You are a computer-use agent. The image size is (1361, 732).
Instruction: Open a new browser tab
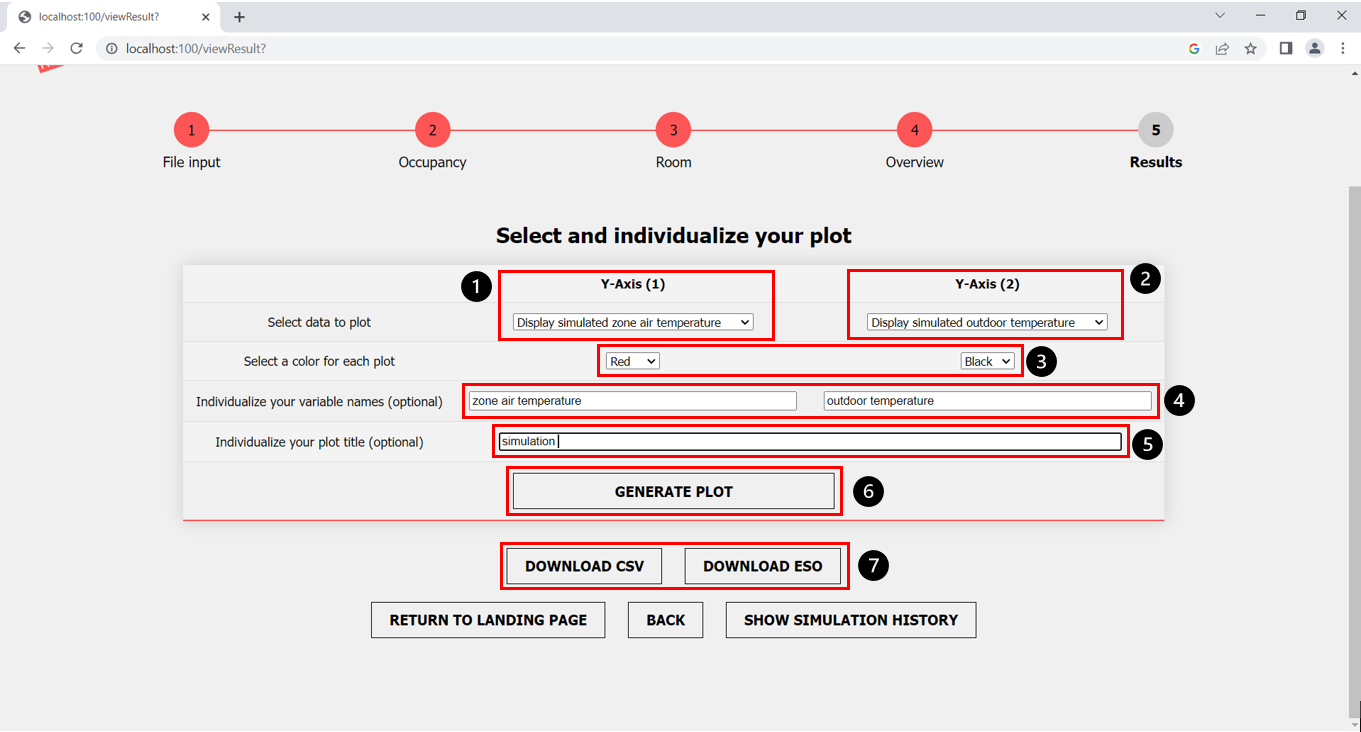click(x=239, y=17)
